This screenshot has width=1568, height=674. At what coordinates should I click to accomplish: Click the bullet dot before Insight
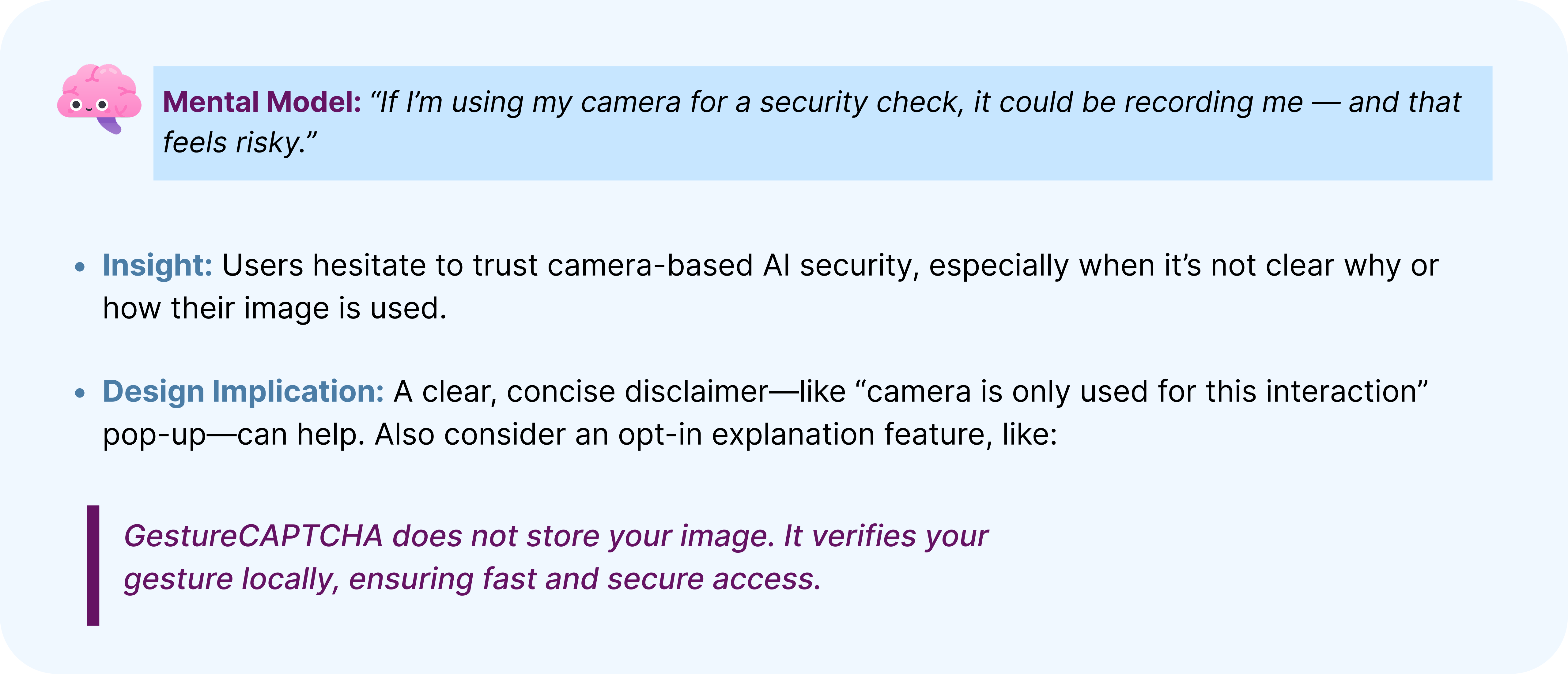[x=80, y=266]
